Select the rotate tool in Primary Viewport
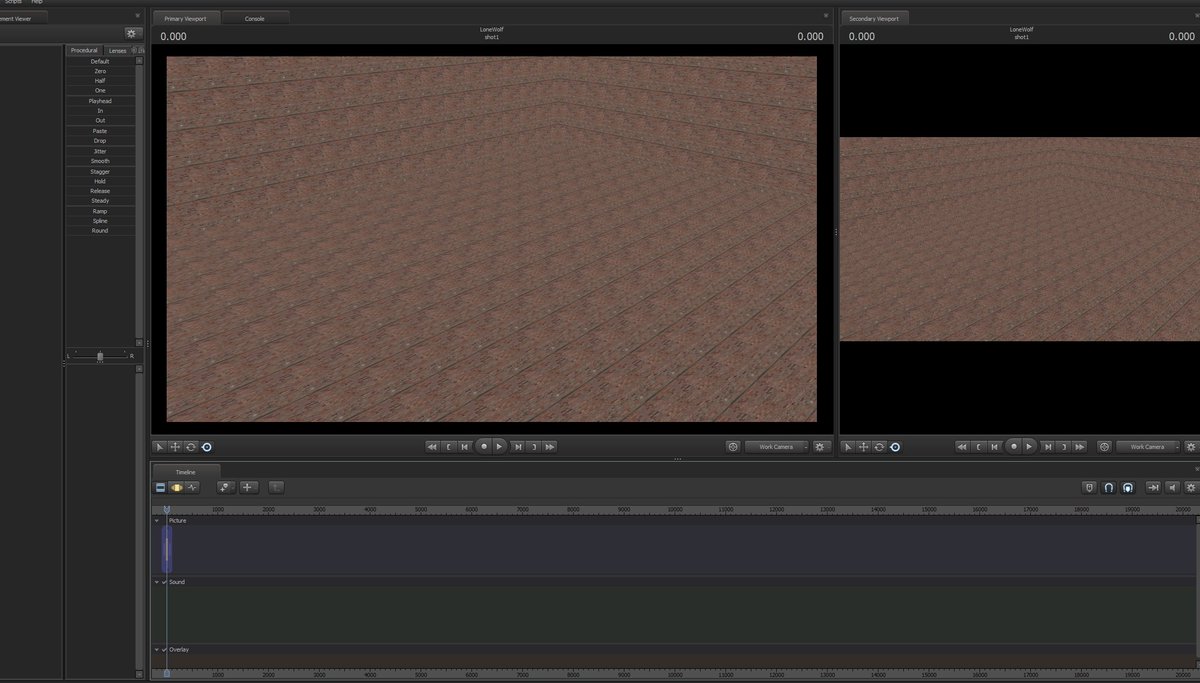The height and width of the screenshot is (683, 1200). (190, 447)
